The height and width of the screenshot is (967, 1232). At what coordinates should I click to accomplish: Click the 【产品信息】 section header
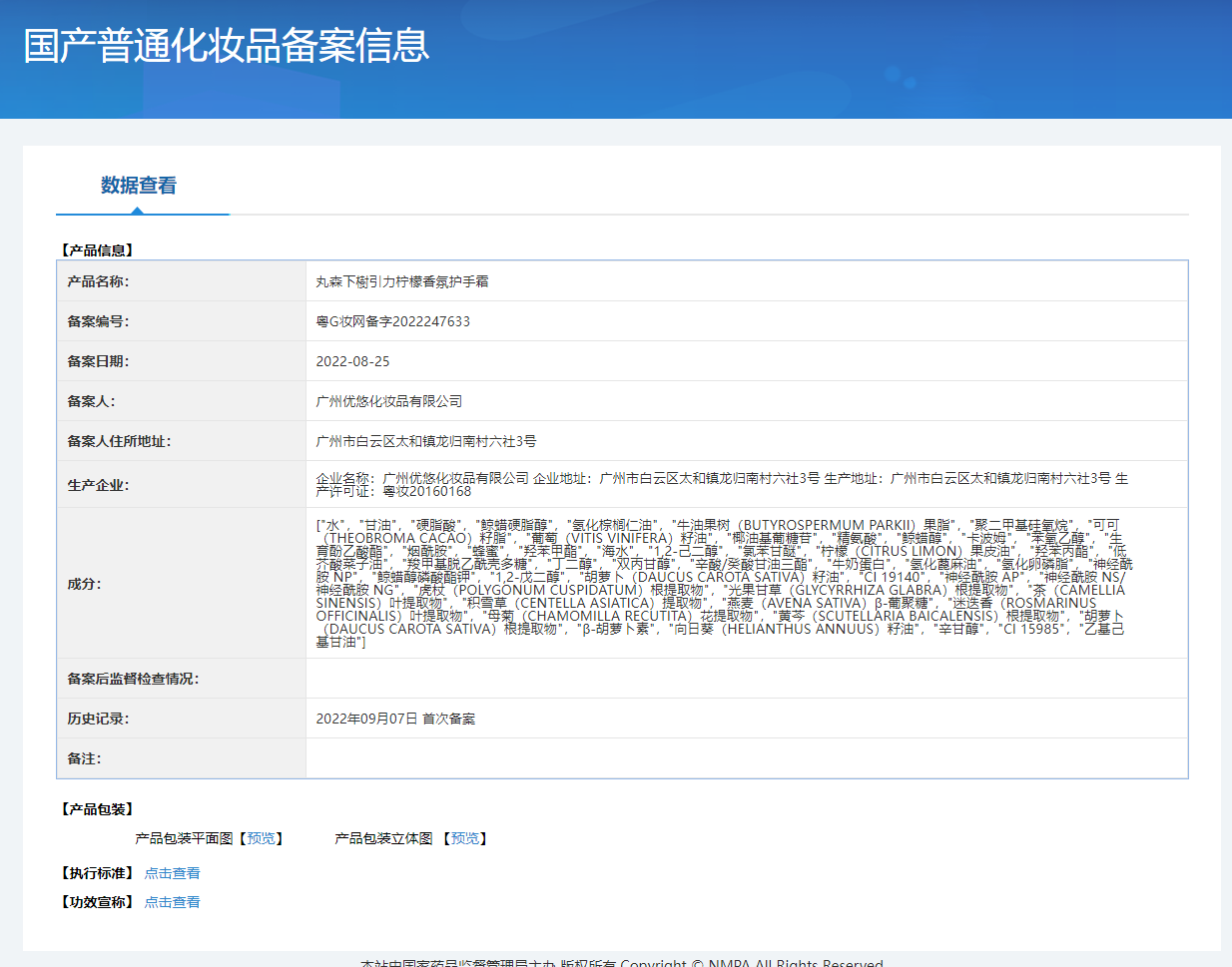(x=98, y=250)
